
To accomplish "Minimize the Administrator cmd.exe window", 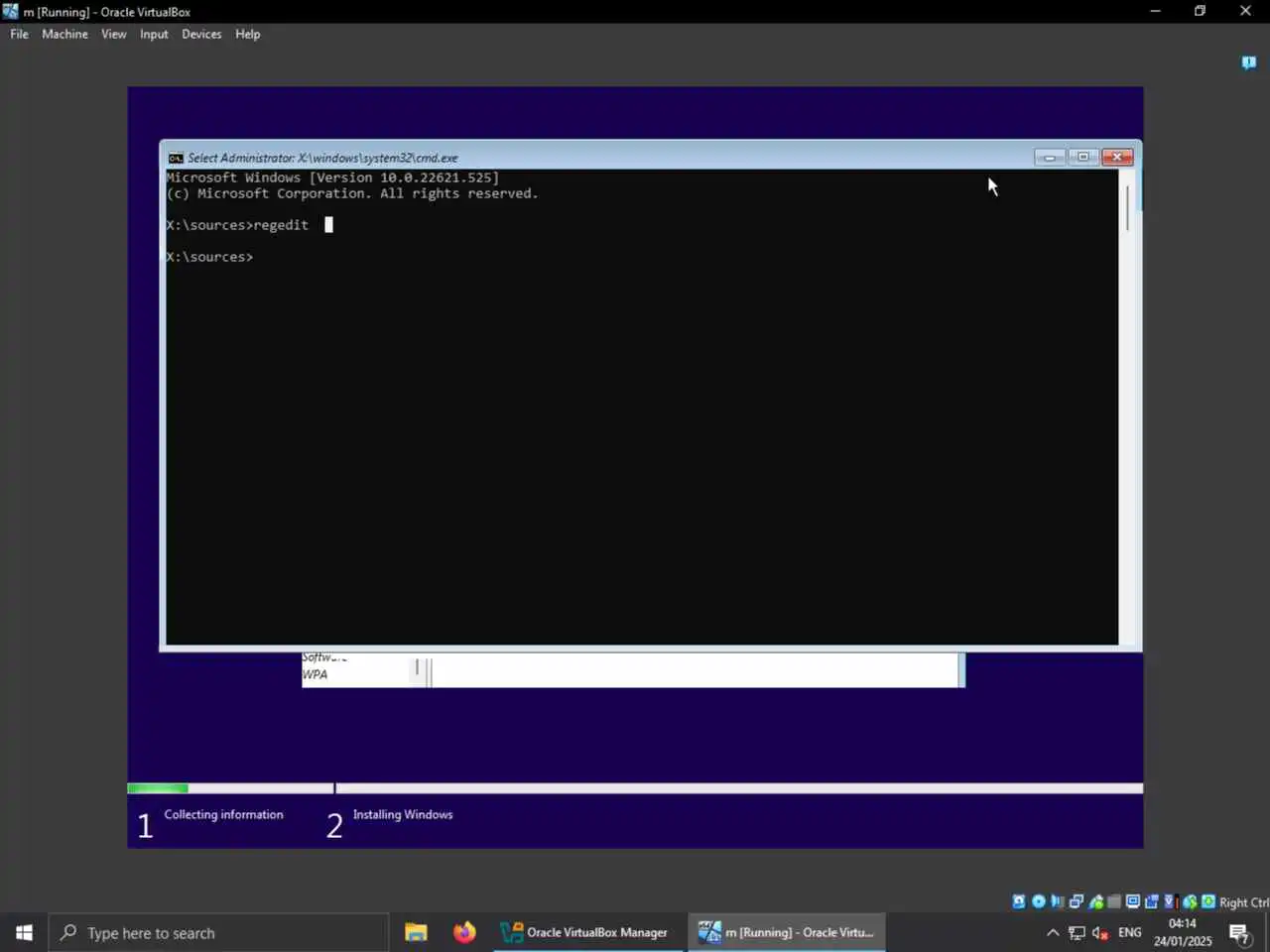I will 1049,157.
